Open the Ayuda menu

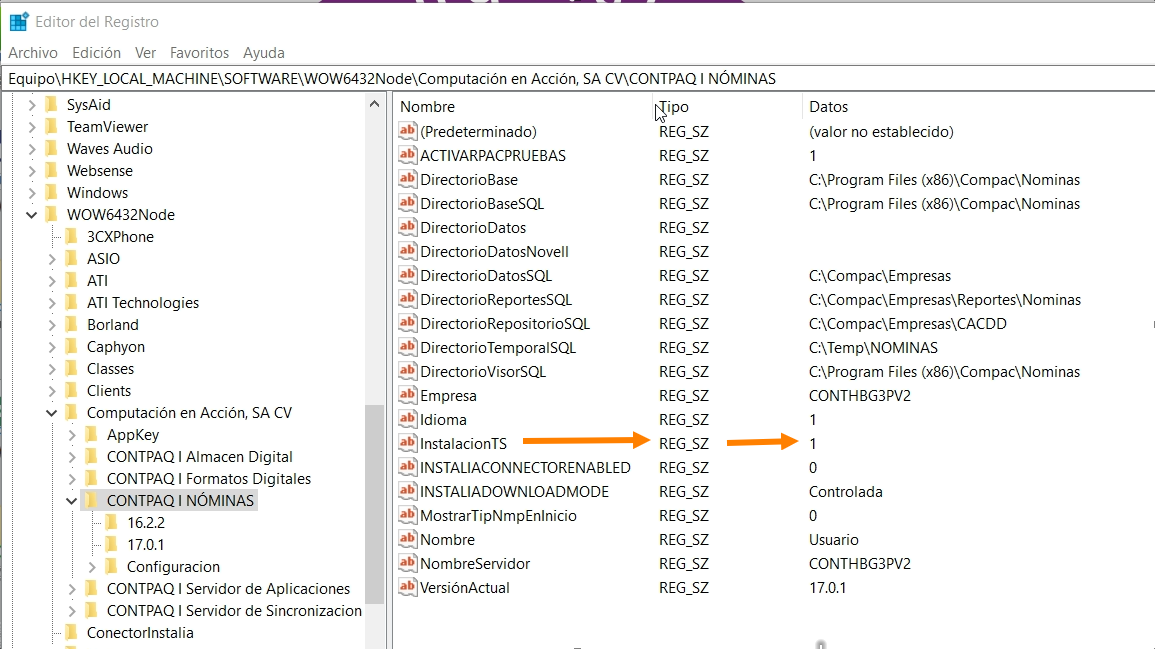pyautogui.click(x=264, y=53)
